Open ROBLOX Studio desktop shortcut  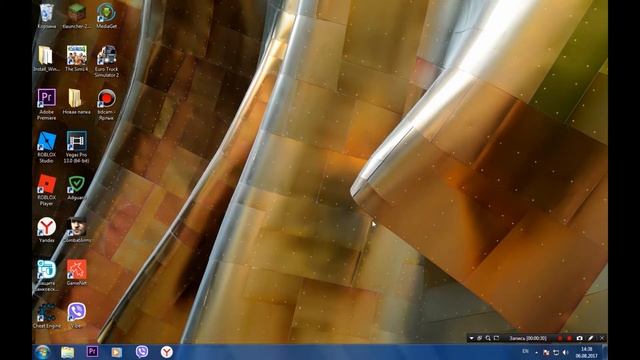click(x=47, y=147)
